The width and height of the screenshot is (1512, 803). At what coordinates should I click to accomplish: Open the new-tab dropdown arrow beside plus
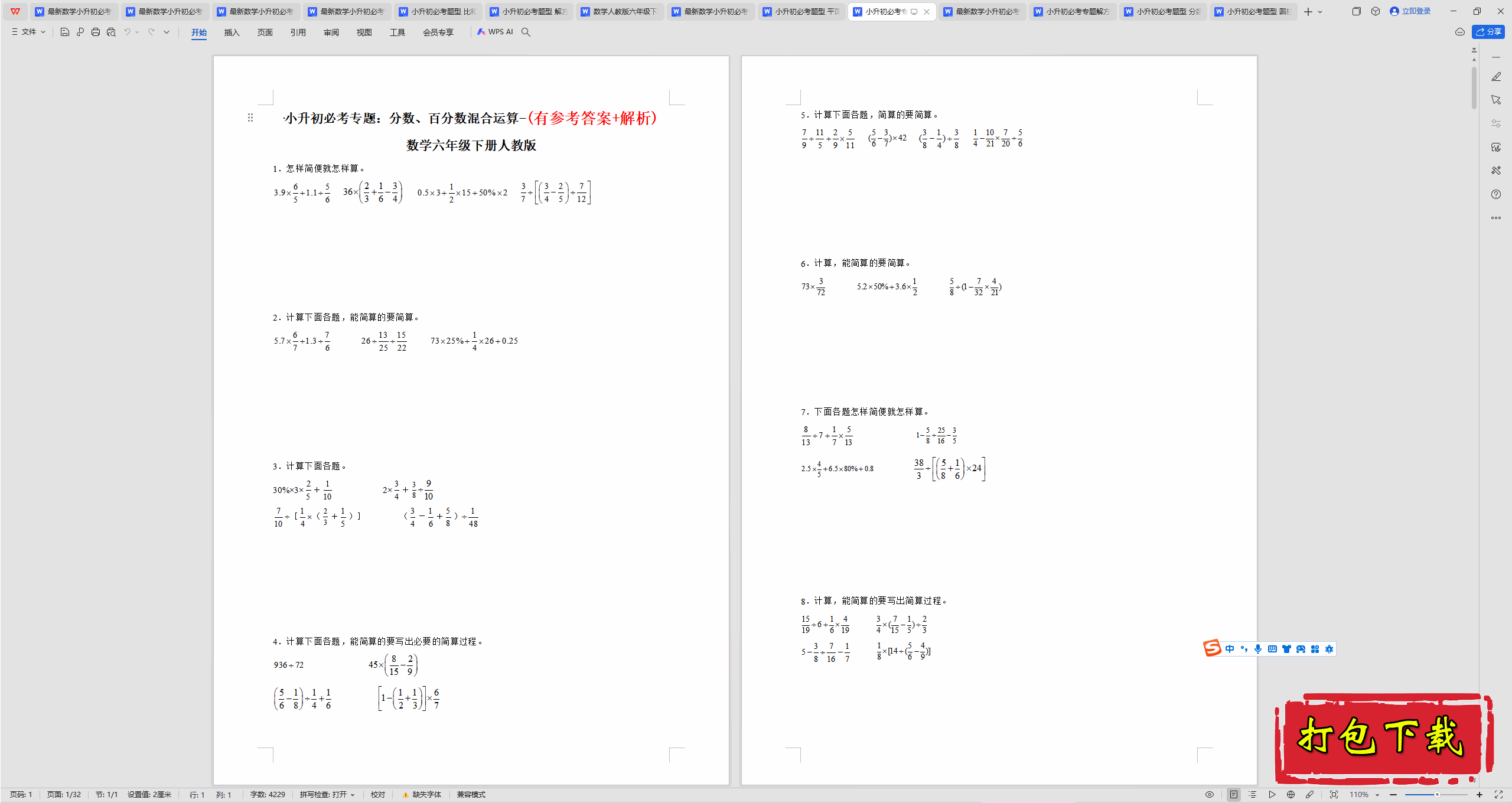click(x=1320, y=12)
